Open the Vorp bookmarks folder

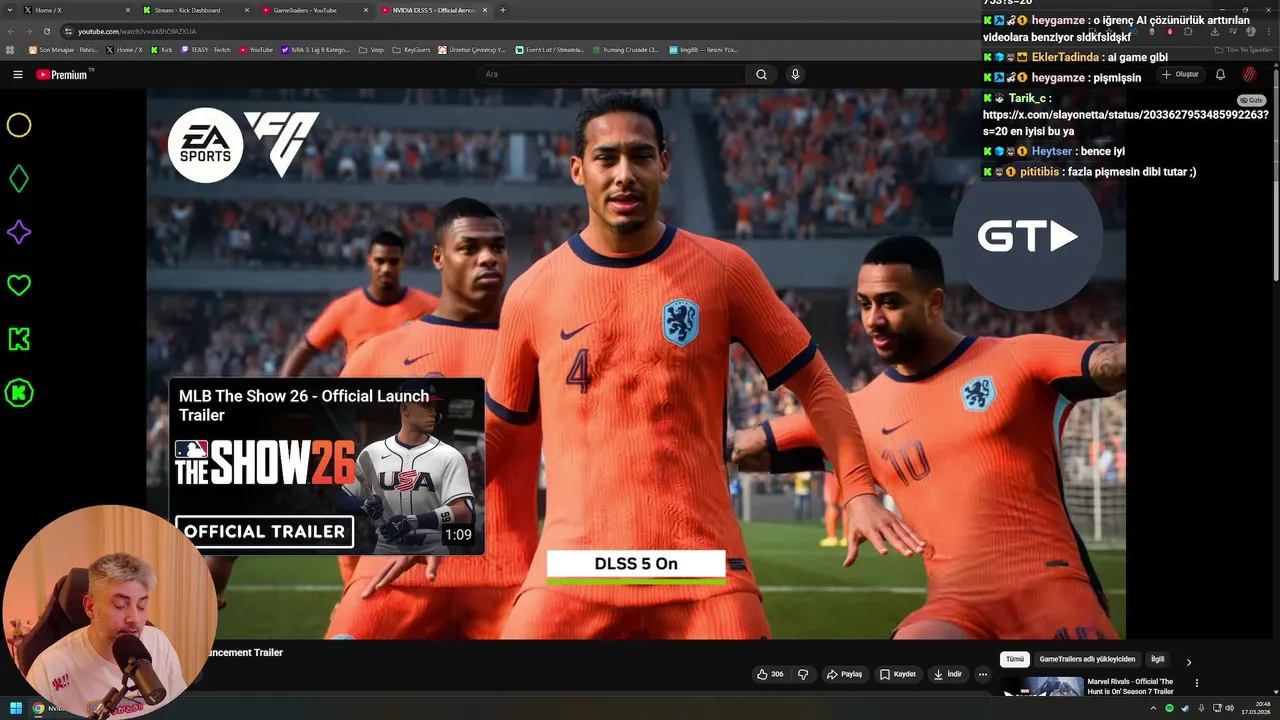372,49
